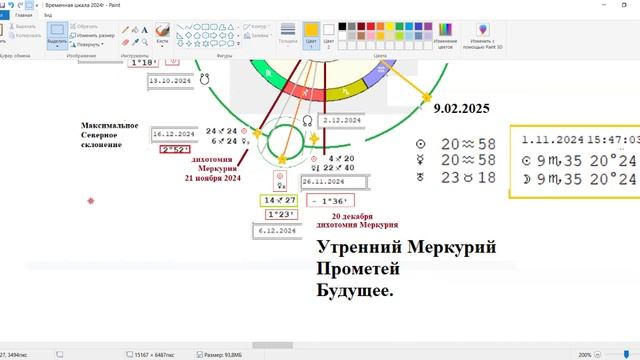The height and width of the screenshot is (360, 640).
Task: Choose the Five-point star shape
Action: point(197,44)
